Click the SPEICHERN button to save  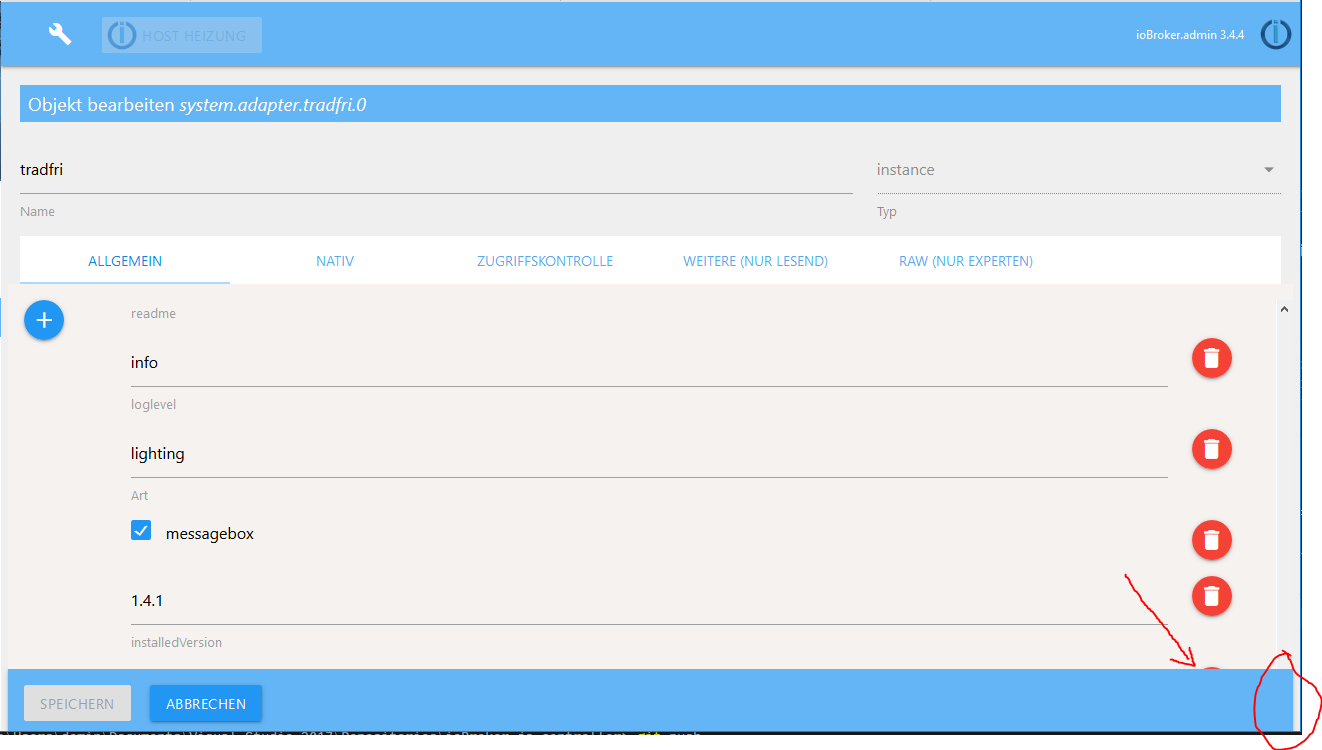(77, 703)
